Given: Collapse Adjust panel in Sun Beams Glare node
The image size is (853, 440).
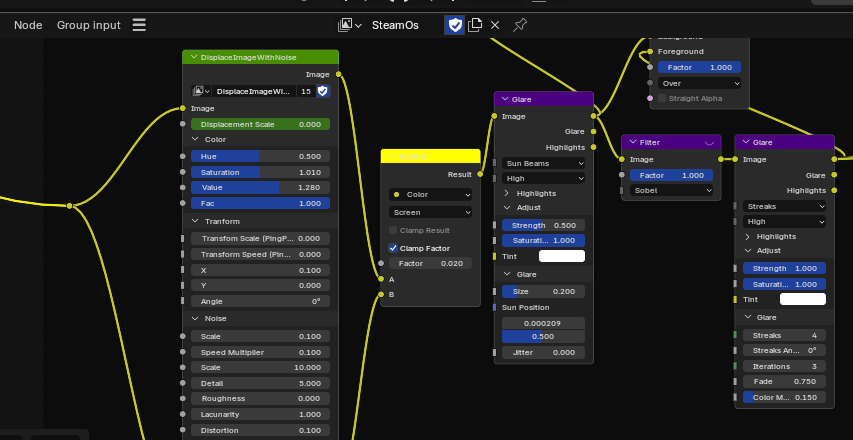Looking at the screenshot, I should 506,208.
